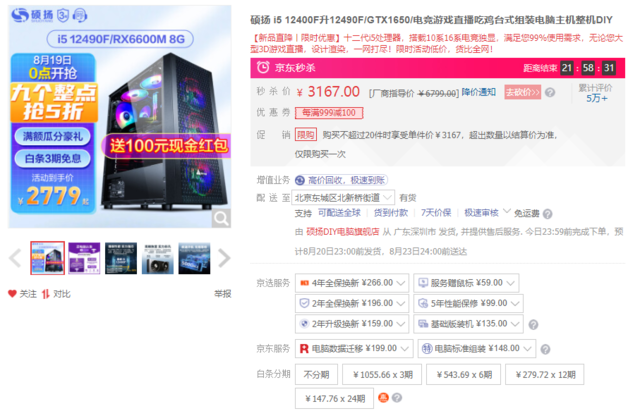Click help icon beside 去砍价 button

coord(550,92)
